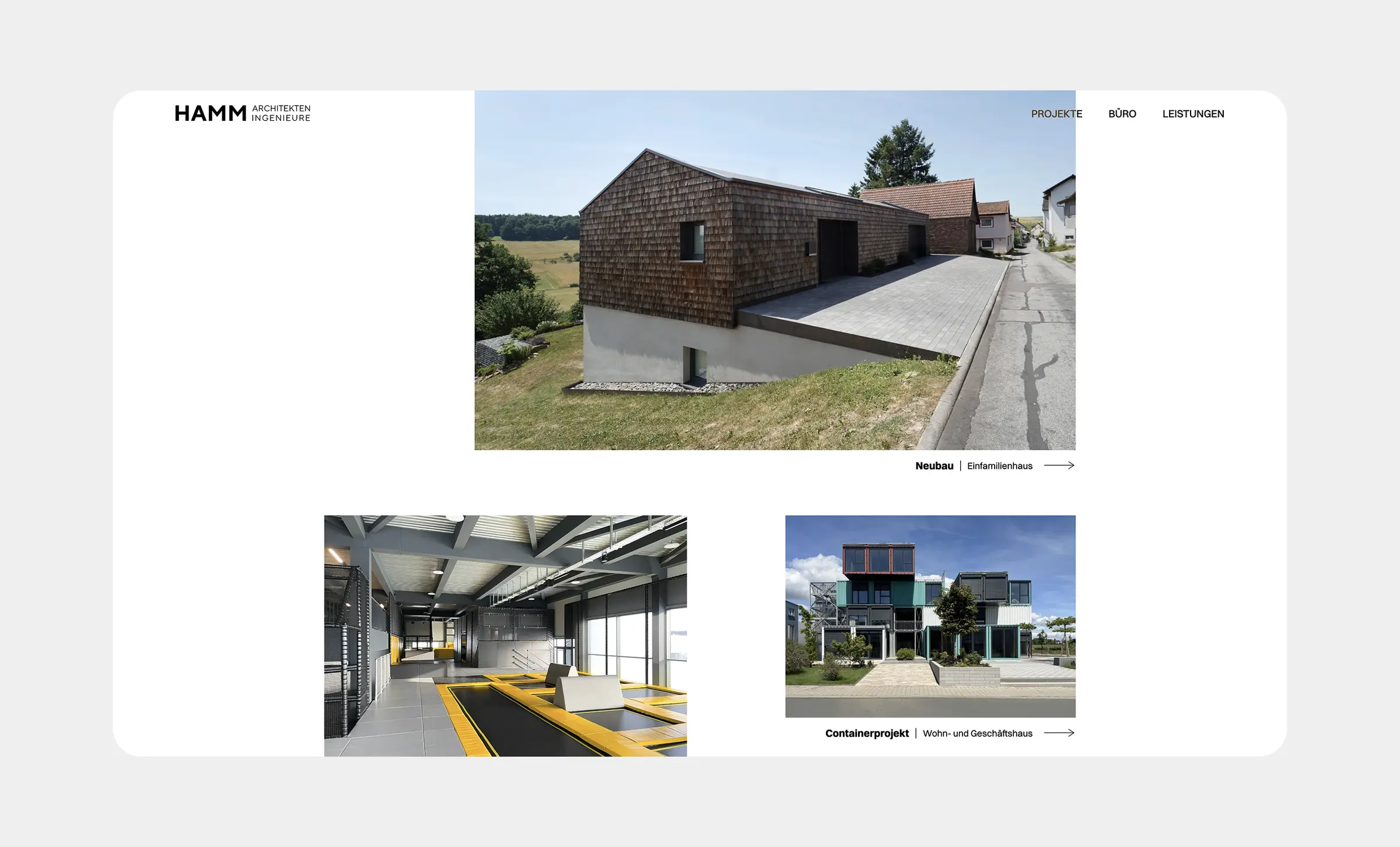Screen dimensions: 1400x847
Task: Open the wooden shingle house project photo
Action: click(775, 269)
